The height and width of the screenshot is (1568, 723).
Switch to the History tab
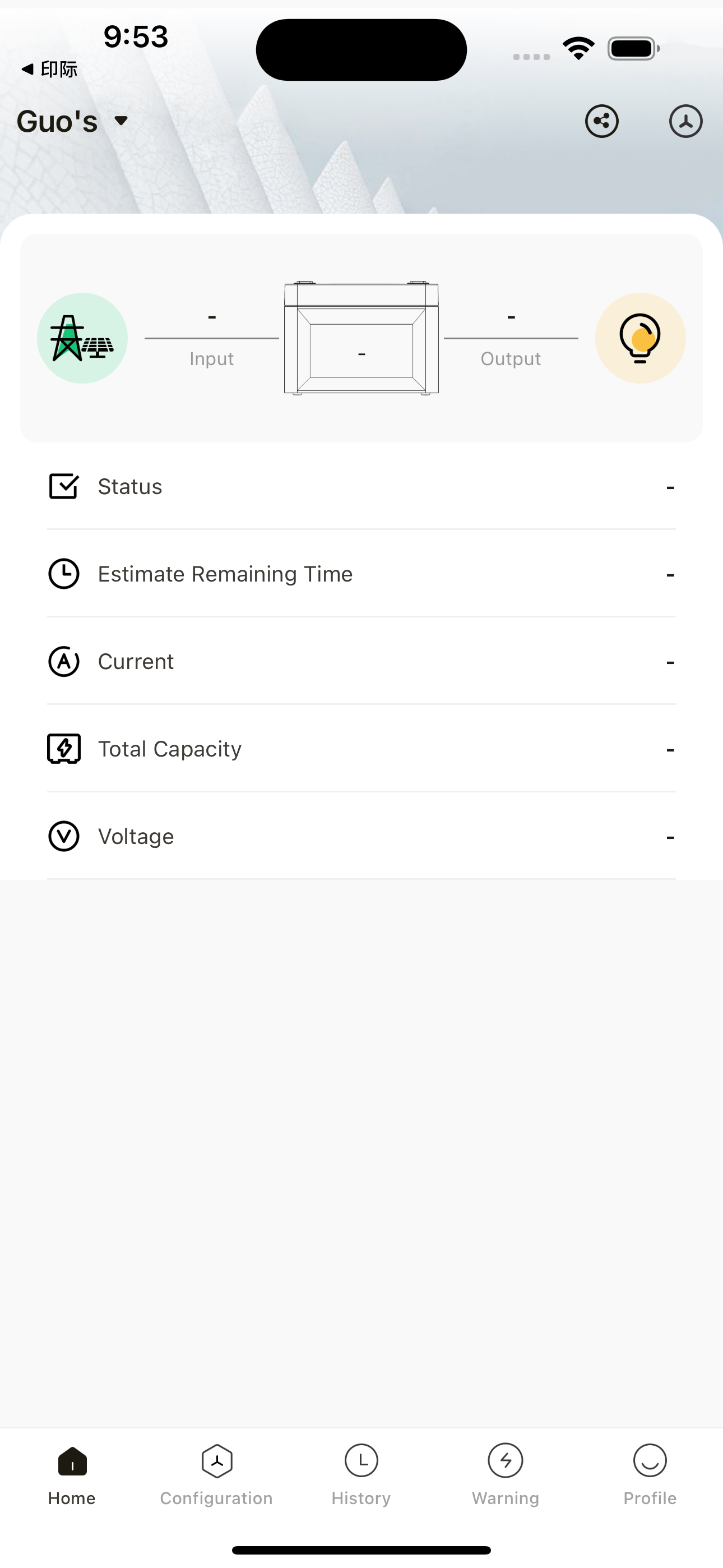(x=361, y=1475)
